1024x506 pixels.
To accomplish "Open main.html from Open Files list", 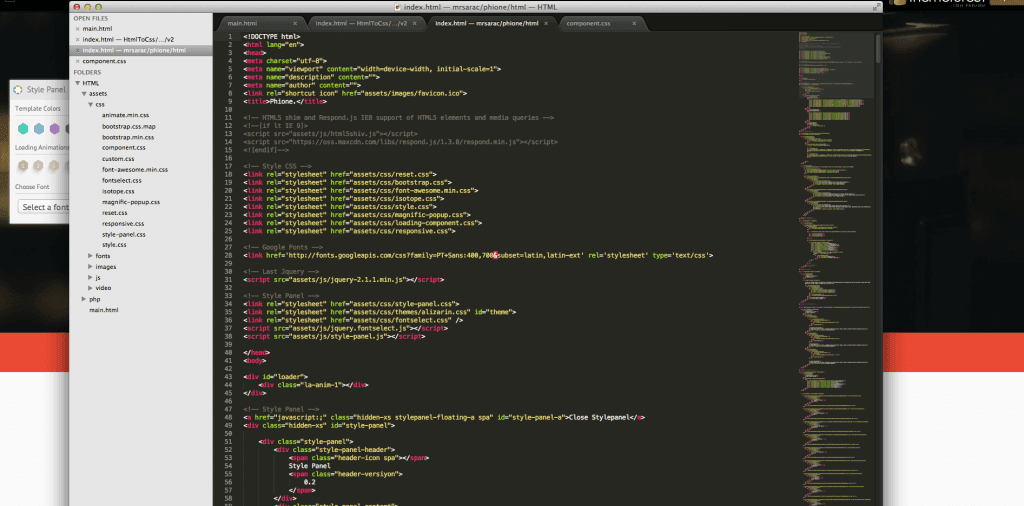I will (97, 29).
